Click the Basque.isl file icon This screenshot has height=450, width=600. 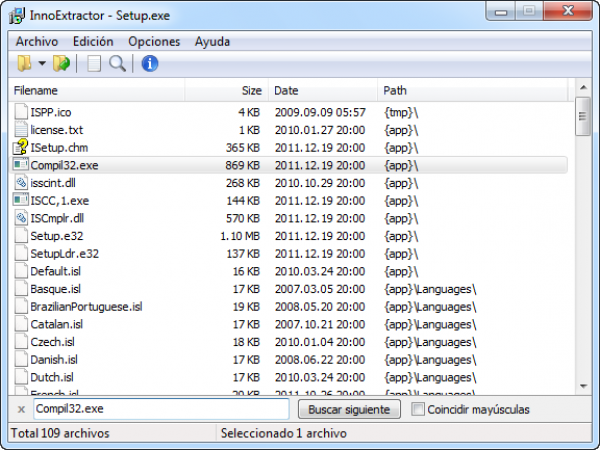21,289
